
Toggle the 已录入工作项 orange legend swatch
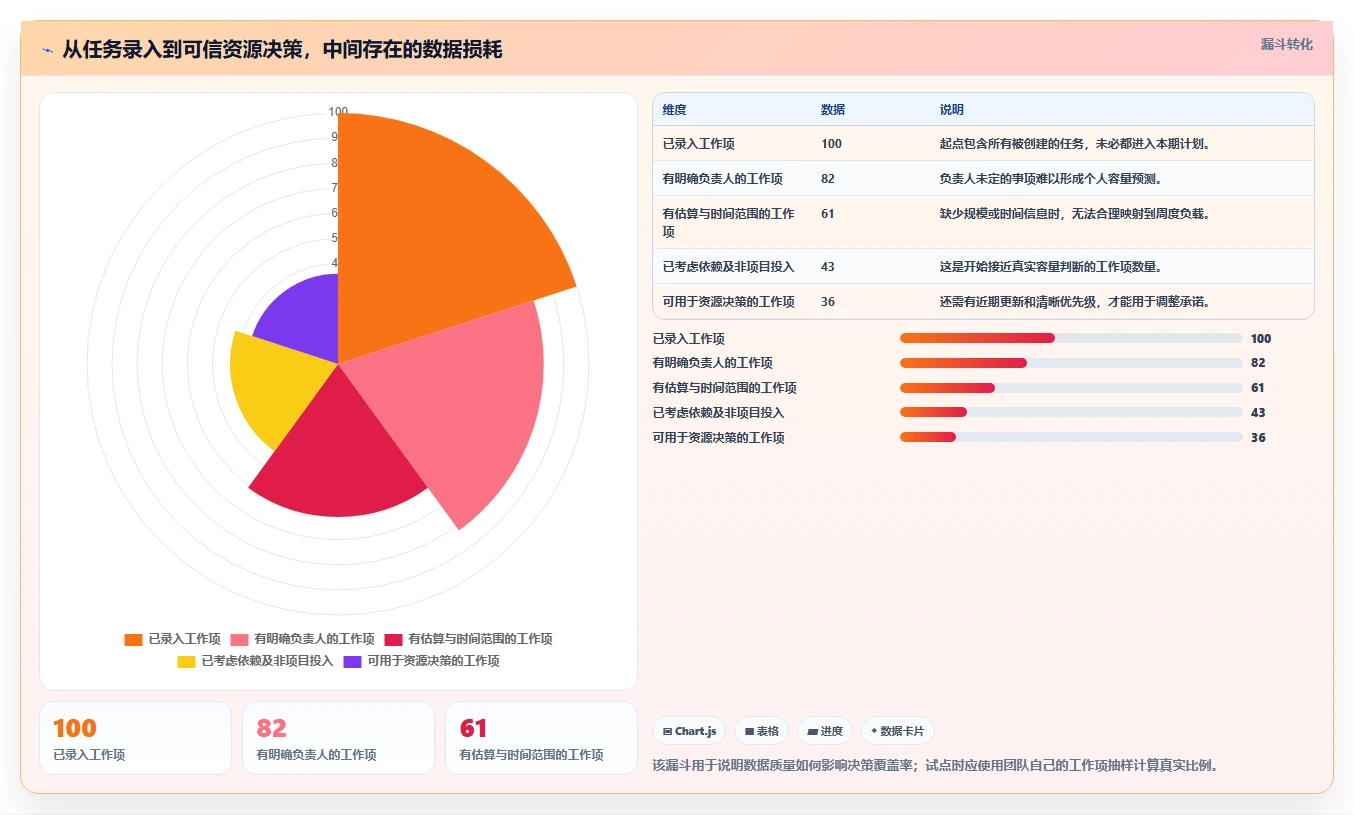click(133, 639)
